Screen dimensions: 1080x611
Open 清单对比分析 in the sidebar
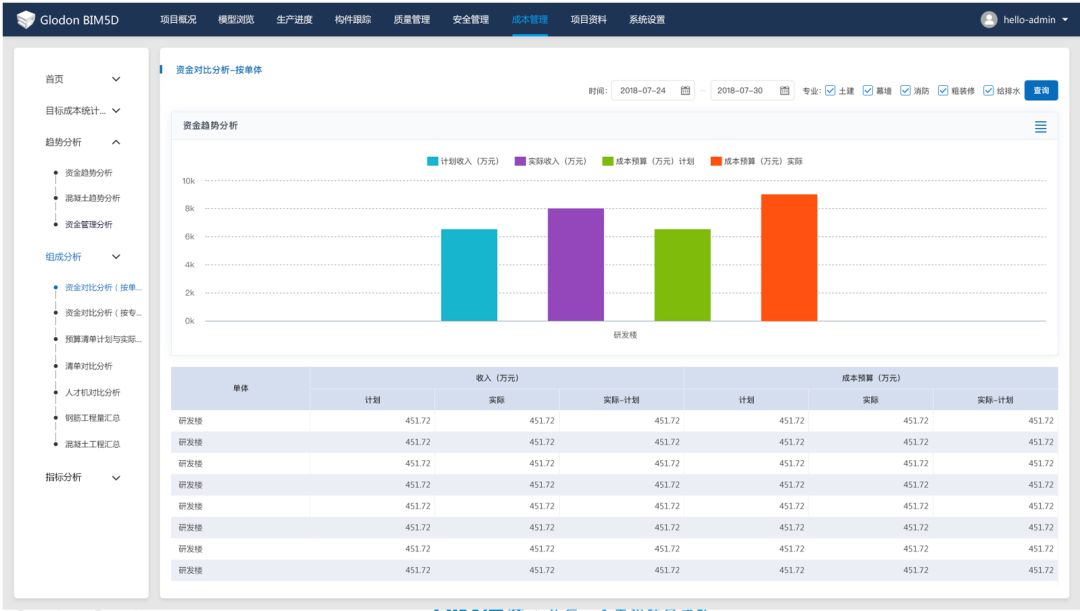[89, 366]
